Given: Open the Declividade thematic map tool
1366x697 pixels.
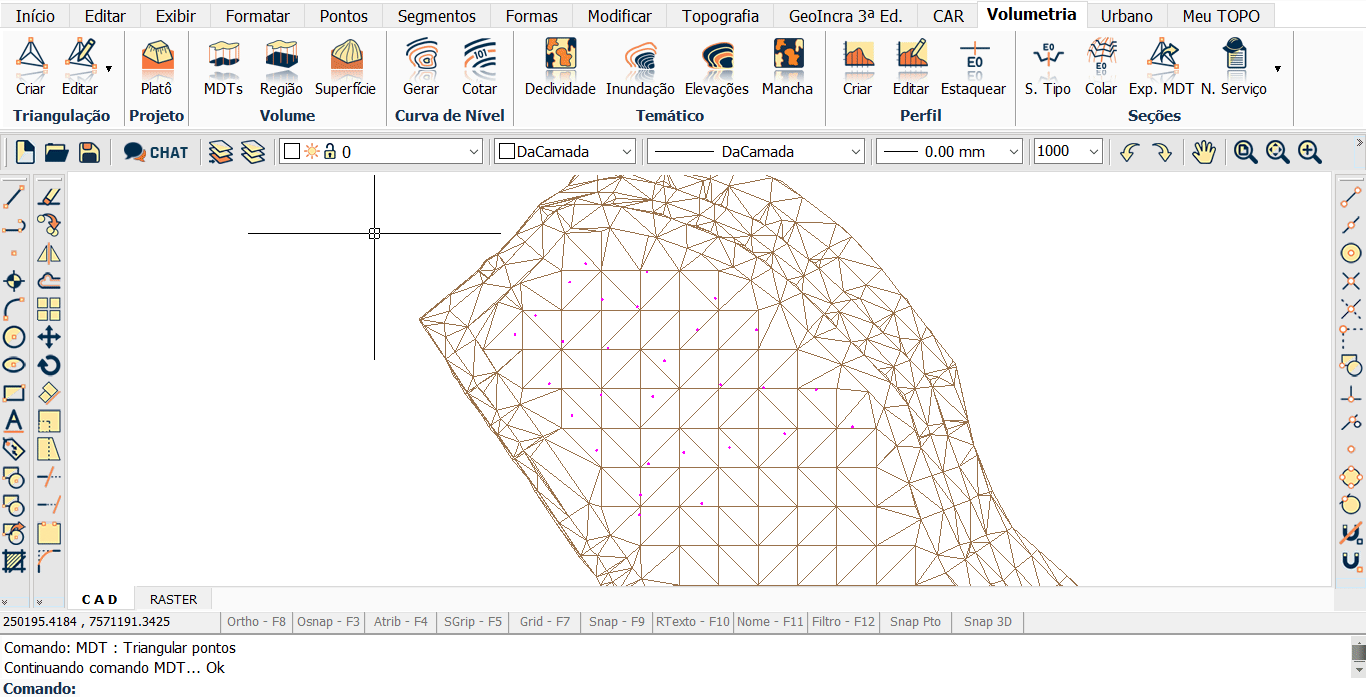Looking at the screenshot, I should click(560, 67).
